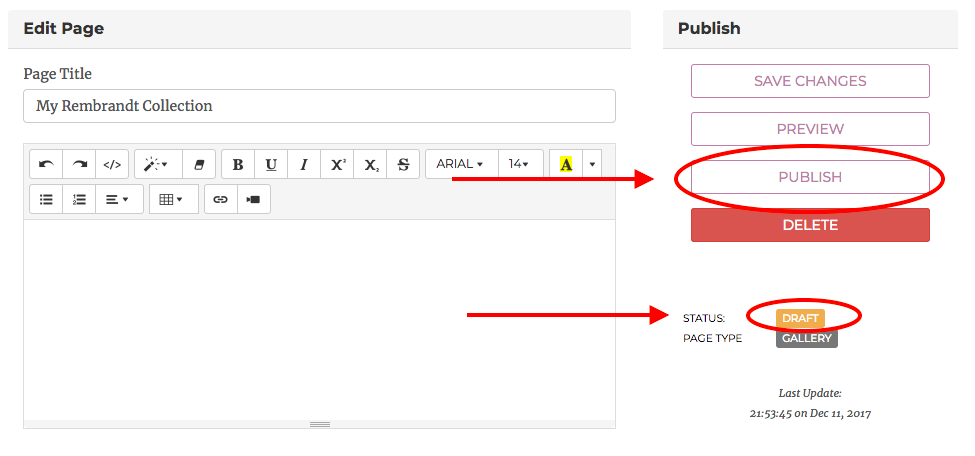Viewport: 975px width, 456px height.
Task: Toggle underline formatting
Action: (271, 164)
